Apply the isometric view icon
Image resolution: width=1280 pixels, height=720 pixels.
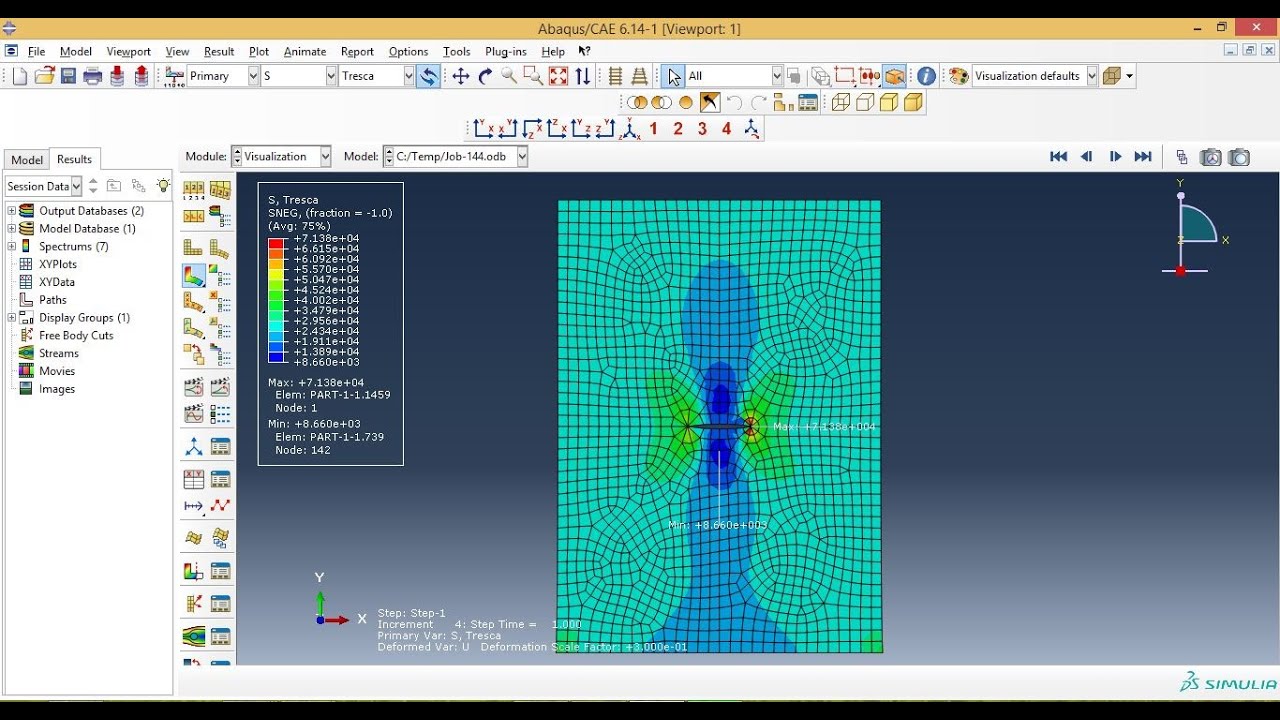click(631, 129)
